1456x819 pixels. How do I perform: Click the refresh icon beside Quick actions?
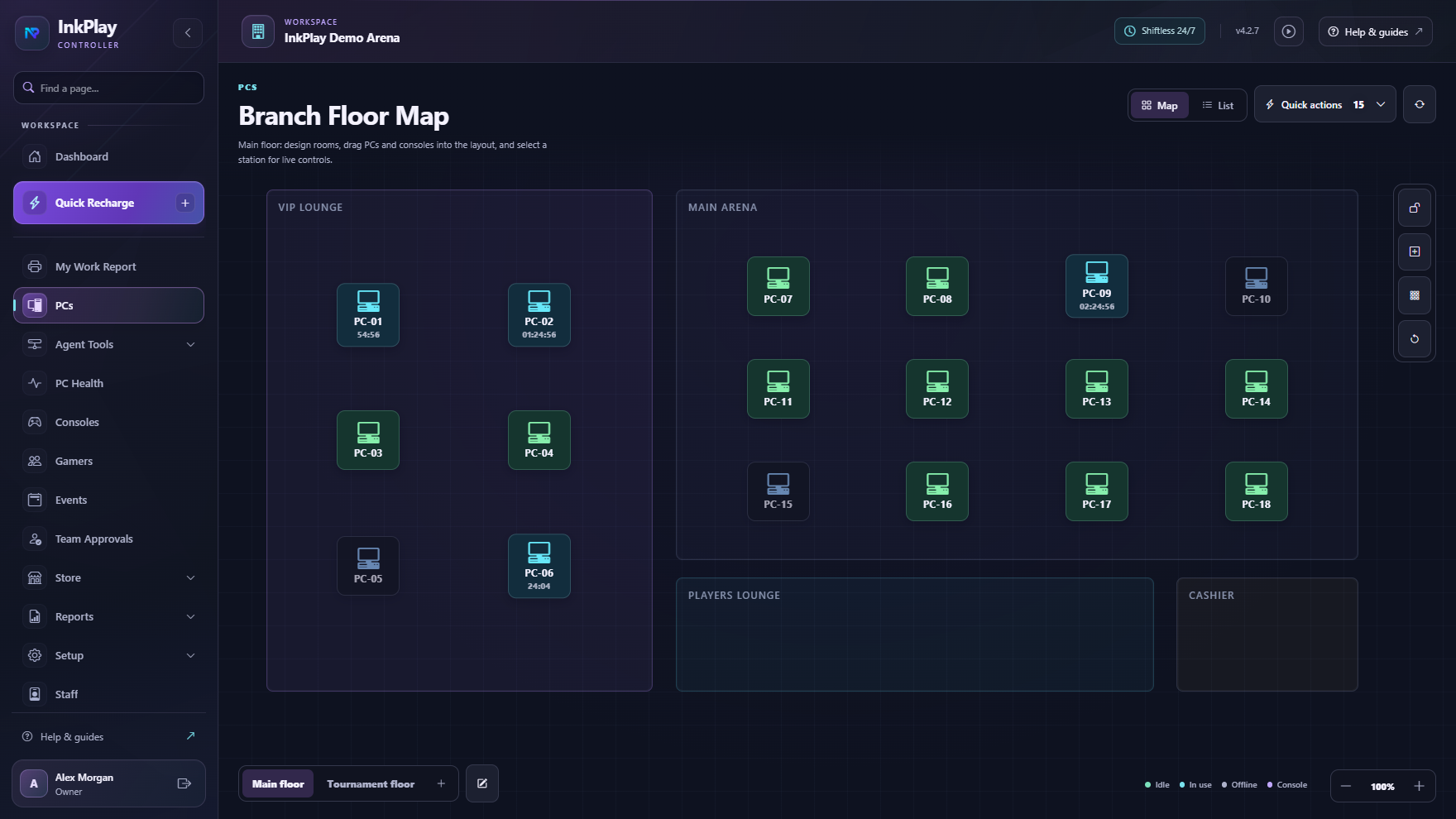pyautogui.click(x=1420, y=105)
